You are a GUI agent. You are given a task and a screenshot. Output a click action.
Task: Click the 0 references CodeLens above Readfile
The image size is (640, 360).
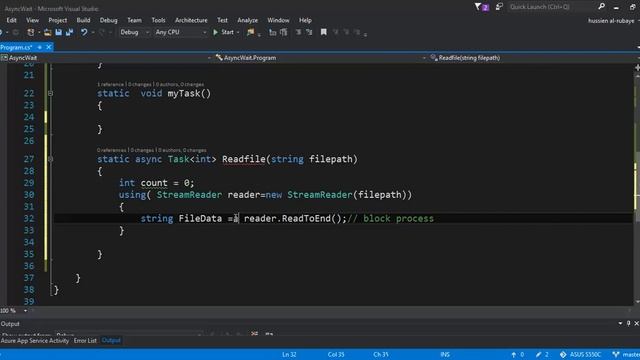coord(111,150)
